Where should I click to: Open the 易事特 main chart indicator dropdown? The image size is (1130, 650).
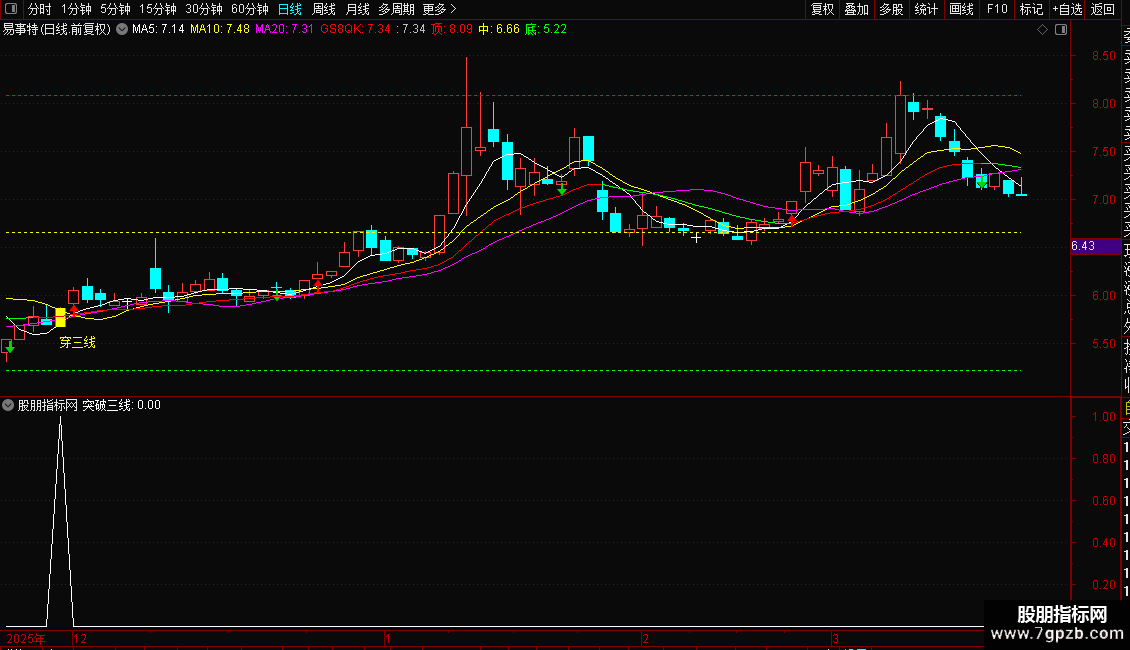pyautogui.click(x=122, y=30)
